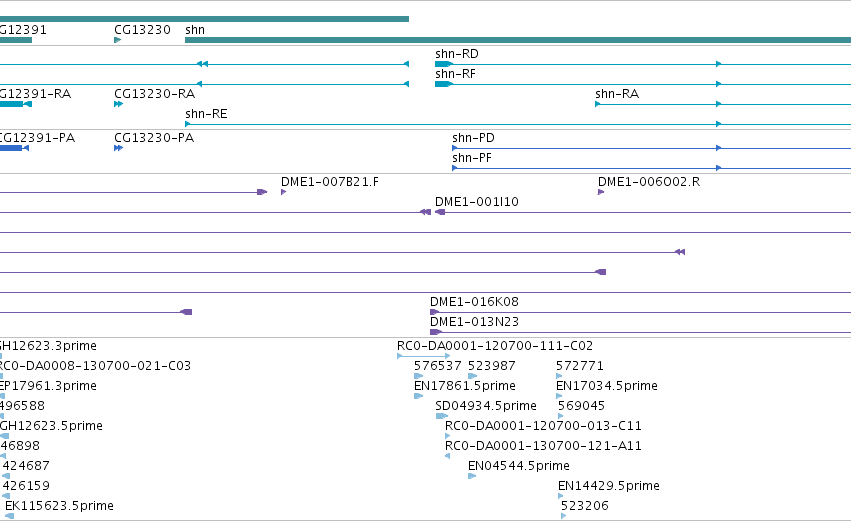Click the 'DME1-007B21.F' label
851x521 pixels.
tap(330, 182)
